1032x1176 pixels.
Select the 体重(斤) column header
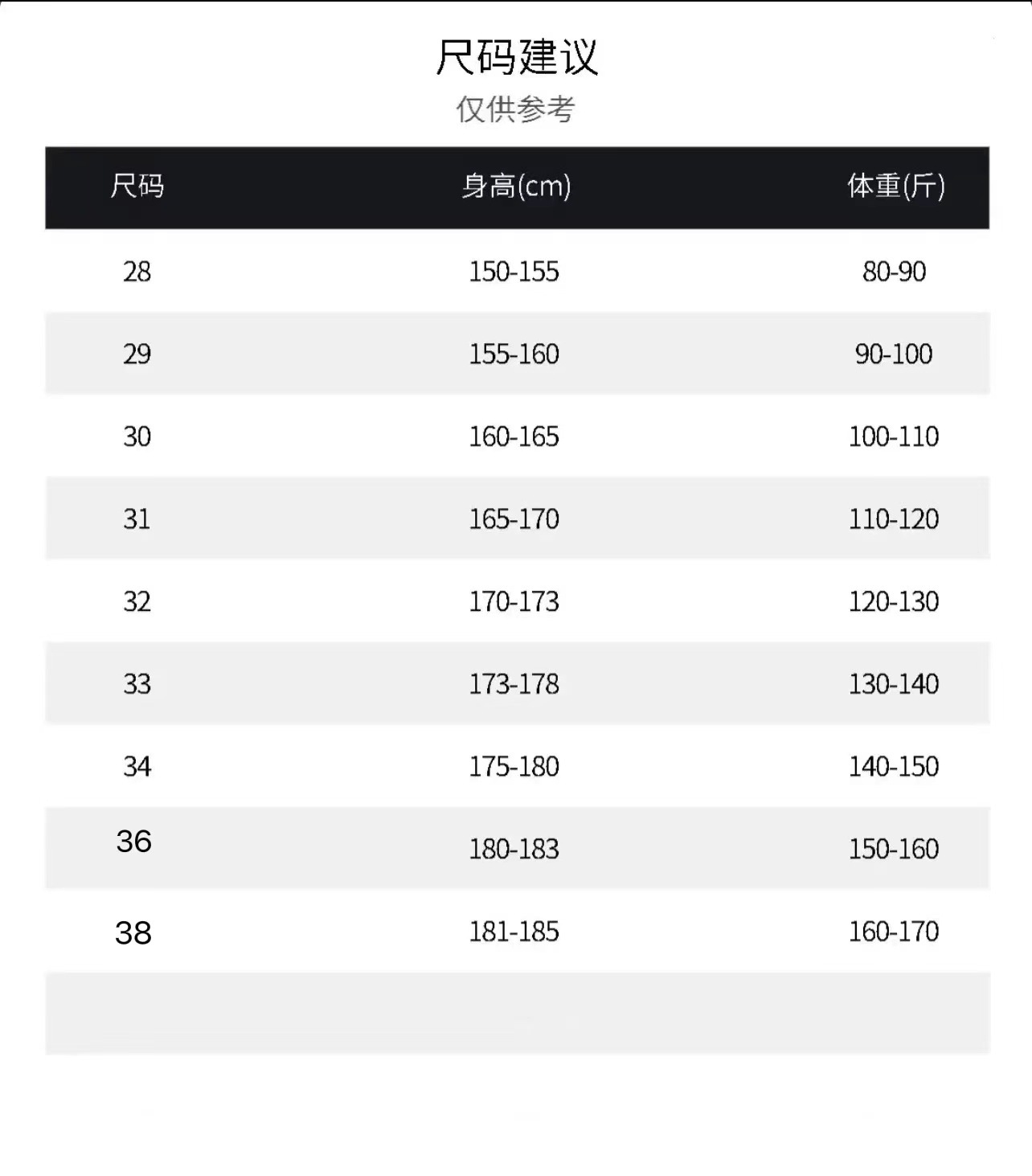point(895,186)
